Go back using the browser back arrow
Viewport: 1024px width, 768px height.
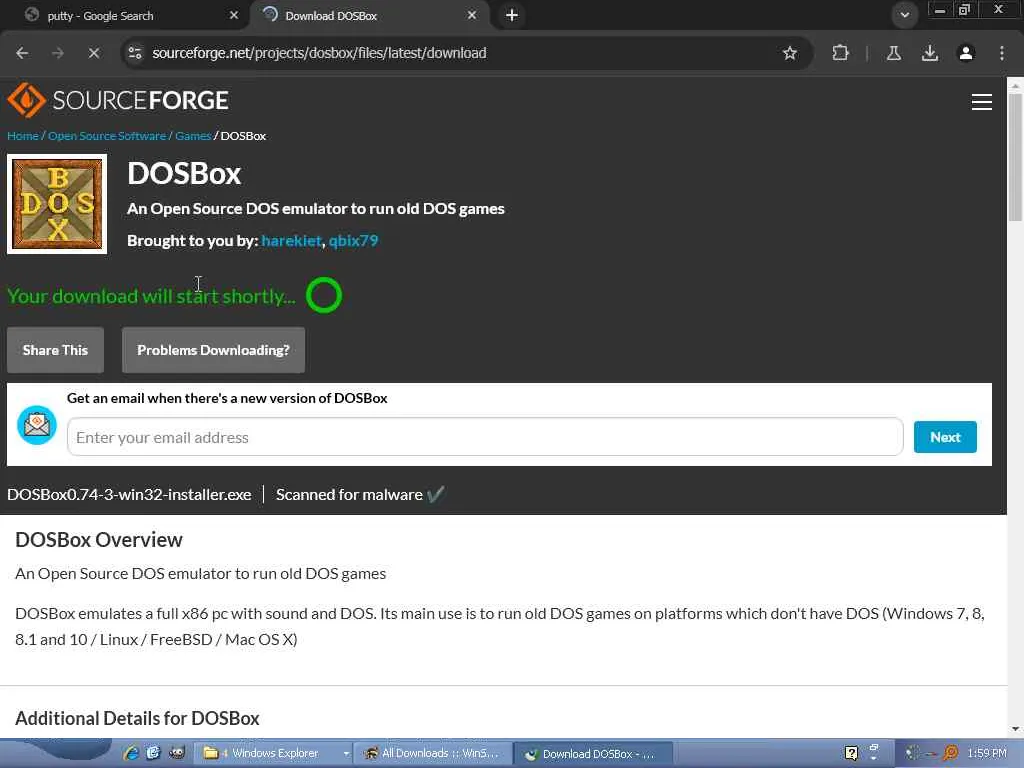[22, 53]
